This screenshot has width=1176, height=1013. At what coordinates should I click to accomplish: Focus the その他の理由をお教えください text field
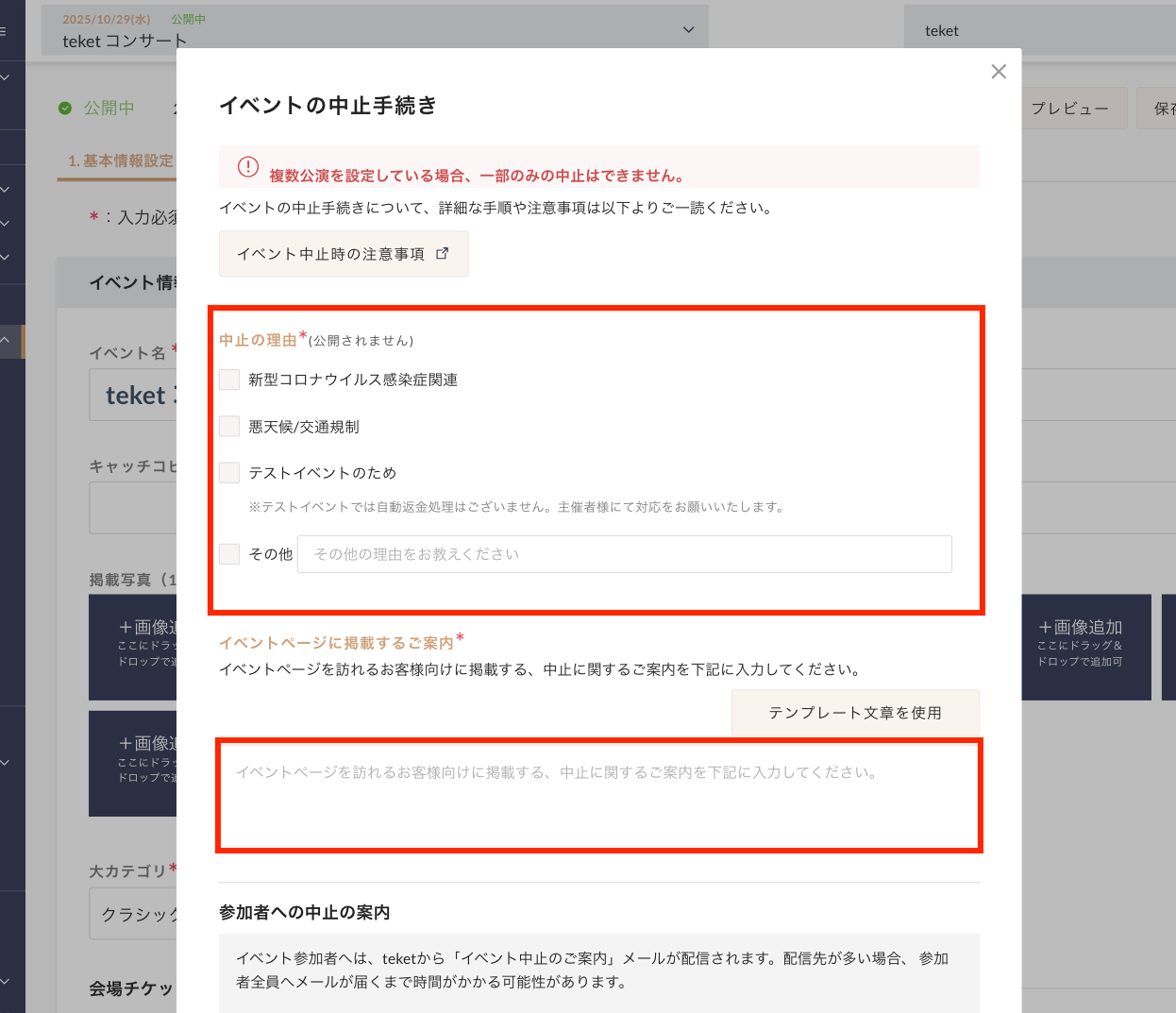(624, 554)
